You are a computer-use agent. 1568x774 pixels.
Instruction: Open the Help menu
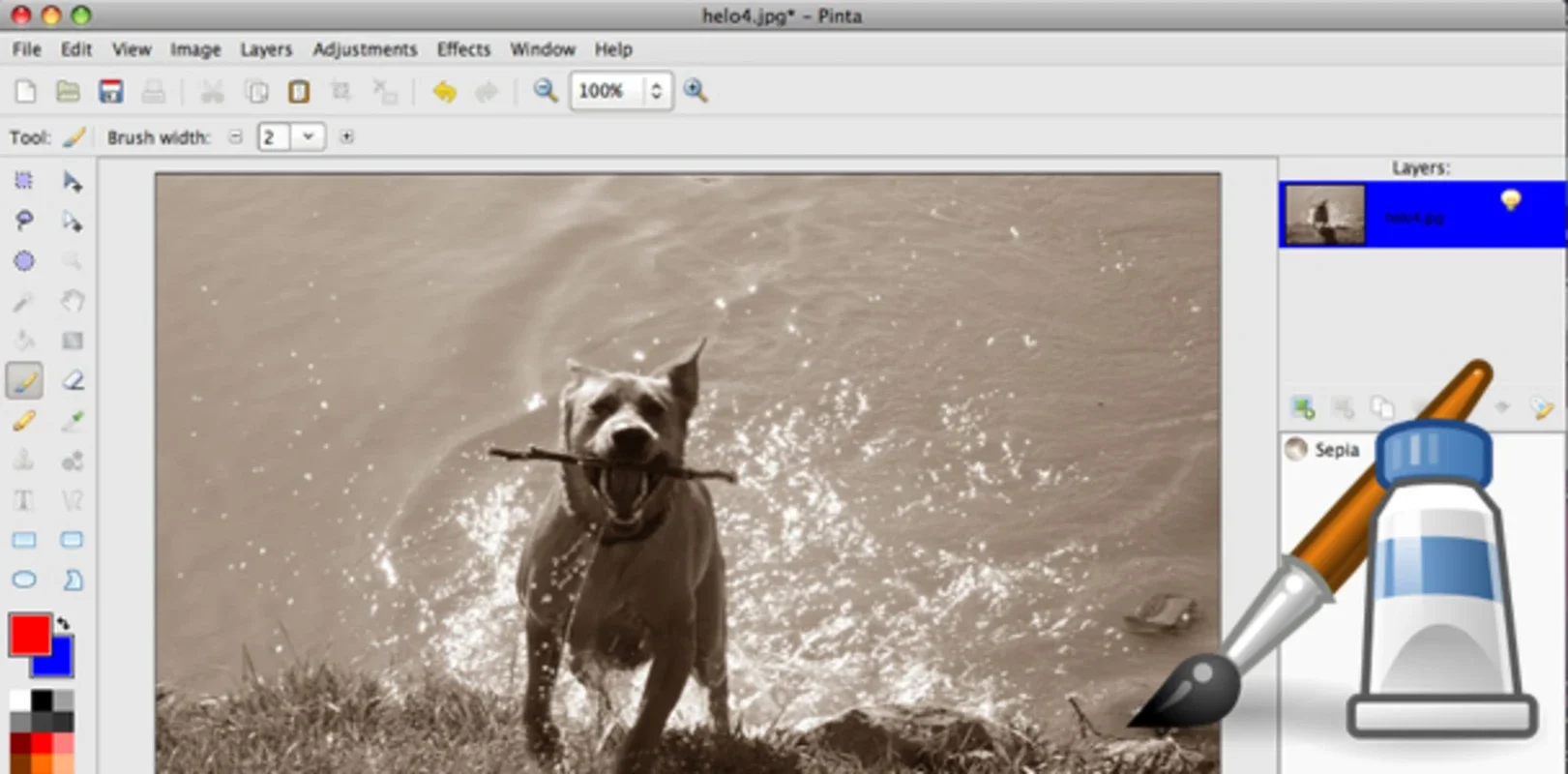613,49
